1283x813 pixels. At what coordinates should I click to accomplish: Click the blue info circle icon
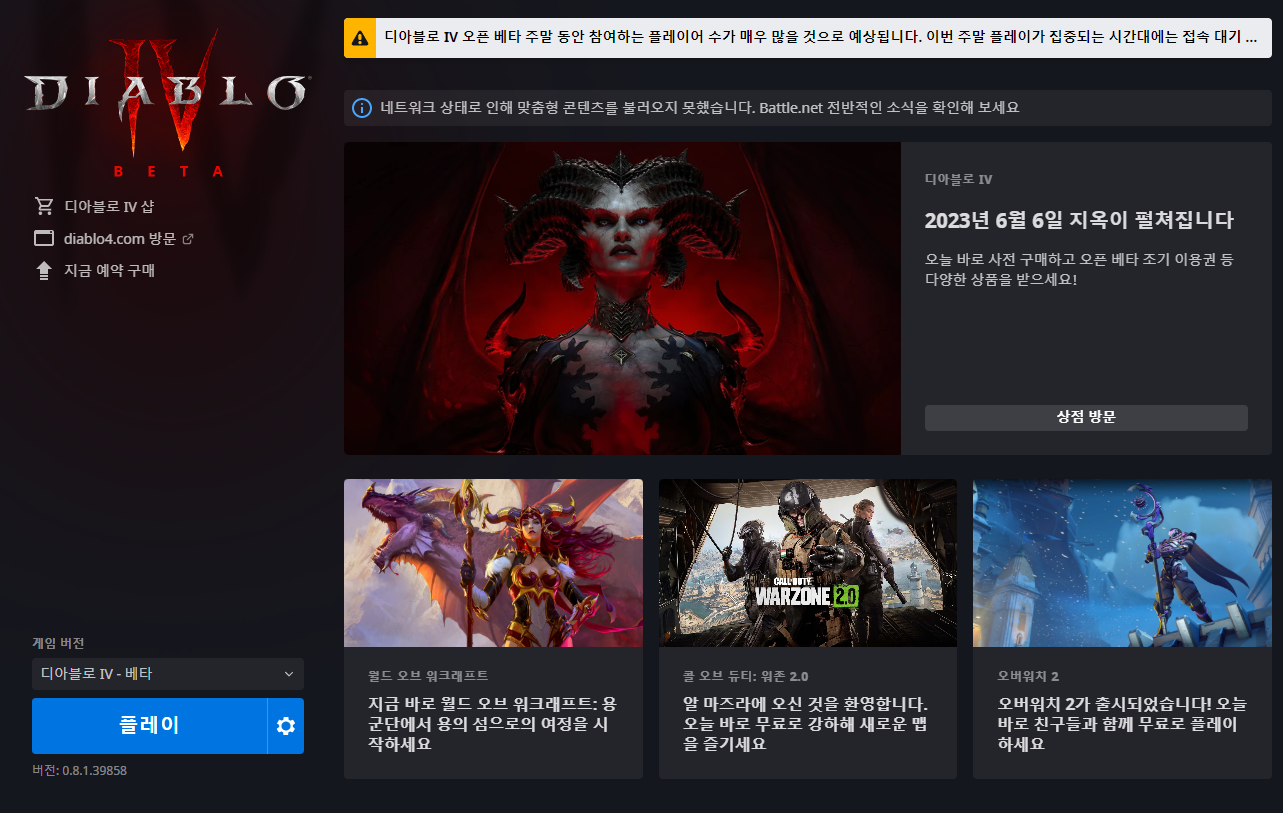click(x=362, y=107)
